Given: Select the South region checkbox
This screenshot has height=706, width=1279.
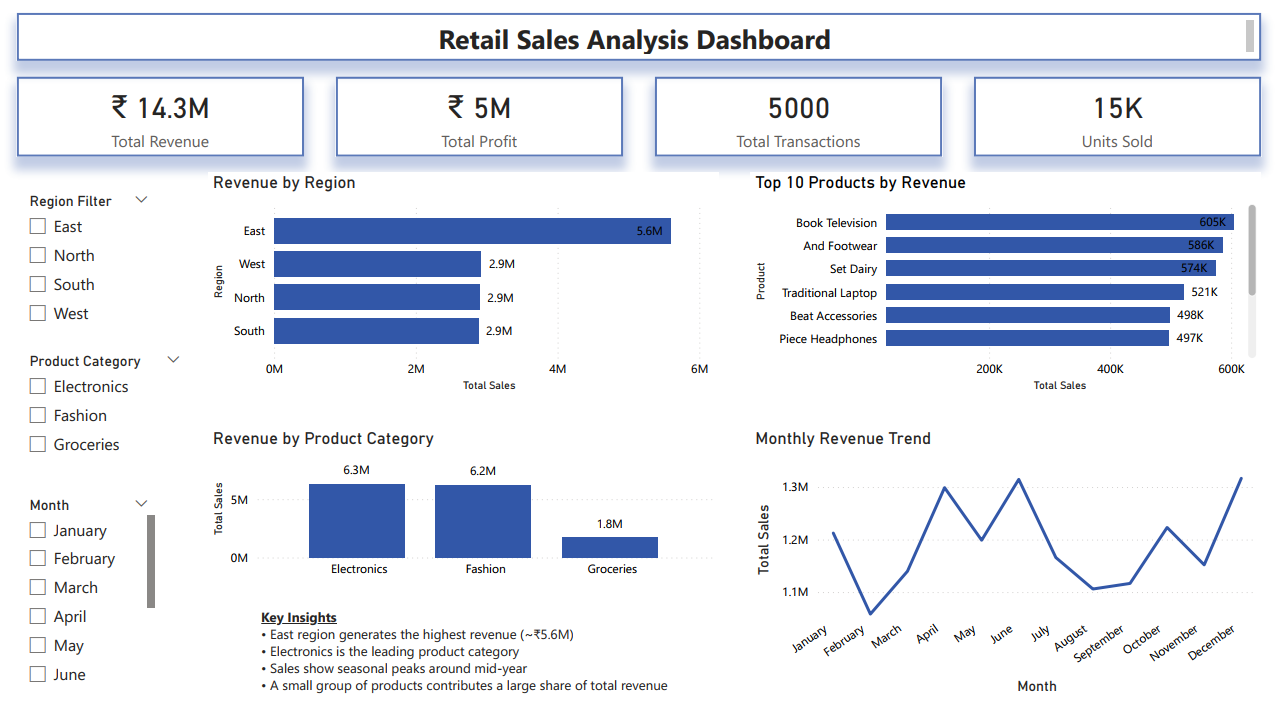Looking at the screenshot, I should click(x=36, y=284).
